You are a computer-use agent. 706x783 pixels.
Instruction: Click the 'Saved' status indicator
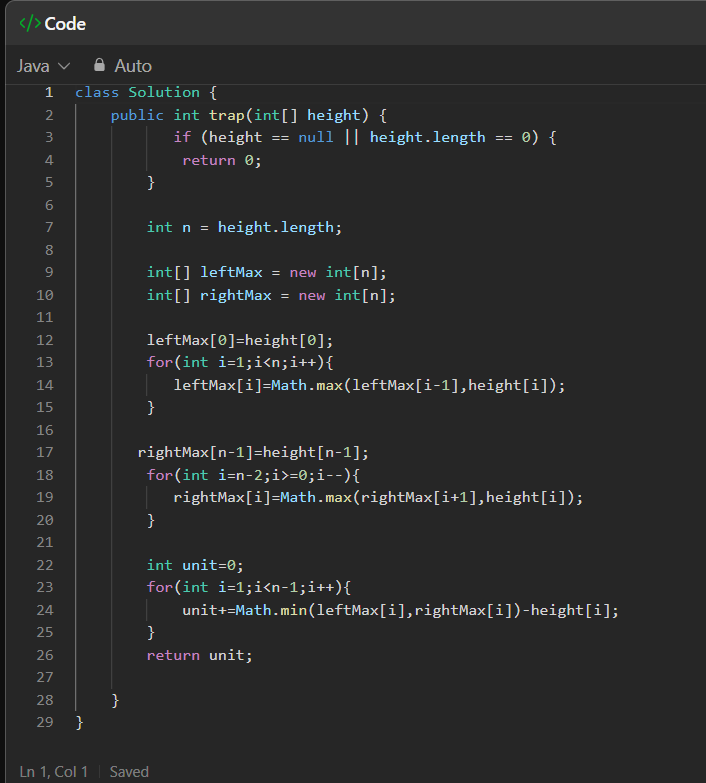(129, 772)
